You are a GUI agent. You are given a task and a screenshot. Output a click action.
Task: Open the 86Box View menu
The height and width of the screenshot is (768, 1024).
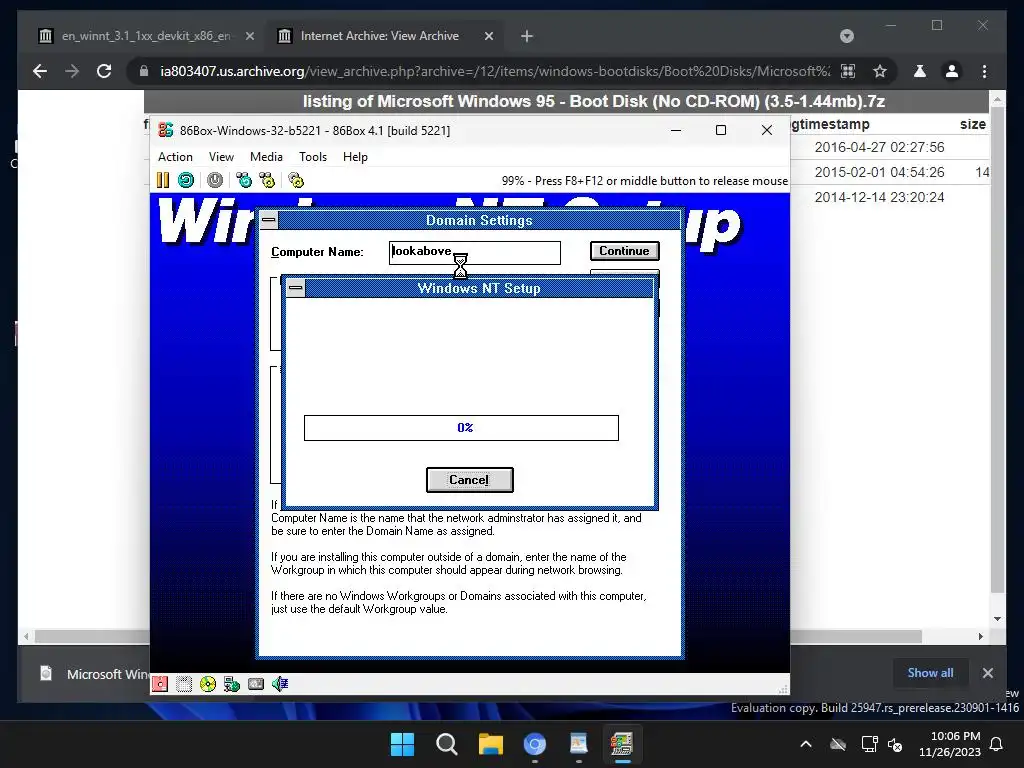click(221, 157)
